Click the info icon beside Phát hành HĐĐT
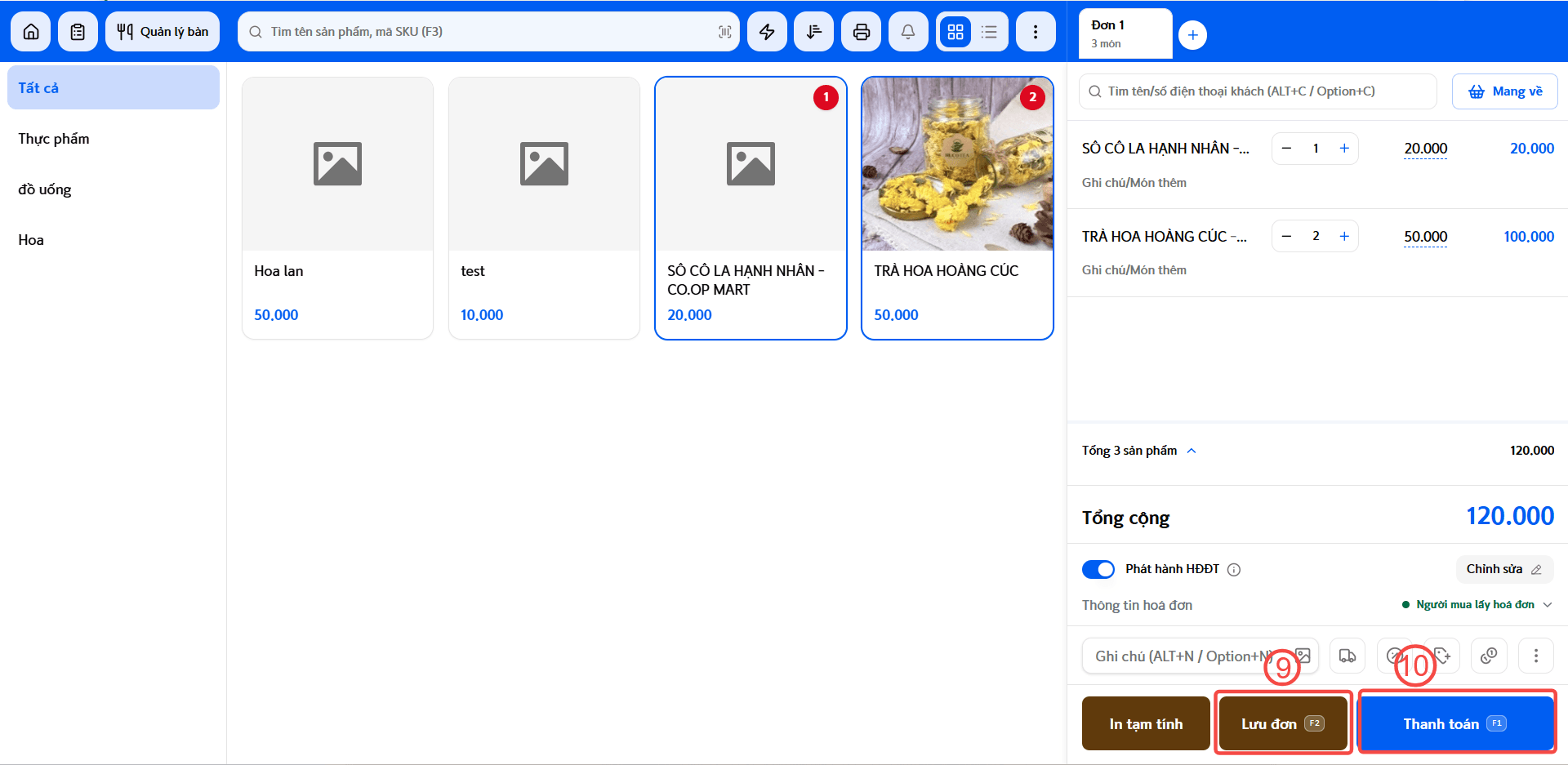 pyautogui.click(x=1234, y=570)
